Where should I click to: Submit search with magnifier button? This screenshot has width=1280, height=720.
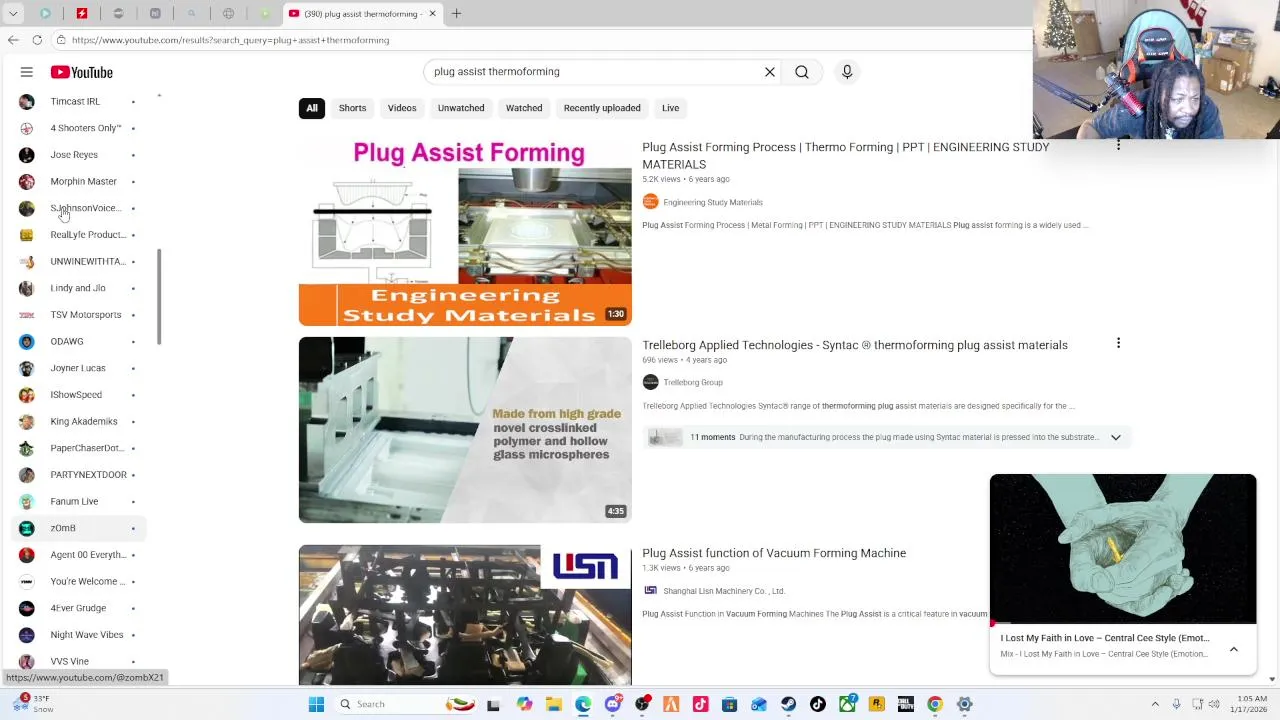coord(802,72)
